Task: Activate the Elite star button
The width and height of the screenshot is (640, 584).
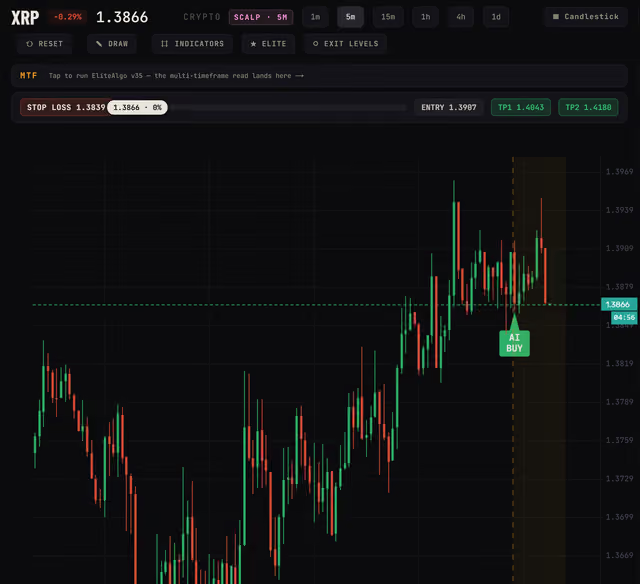Action: tap(268, 44)
